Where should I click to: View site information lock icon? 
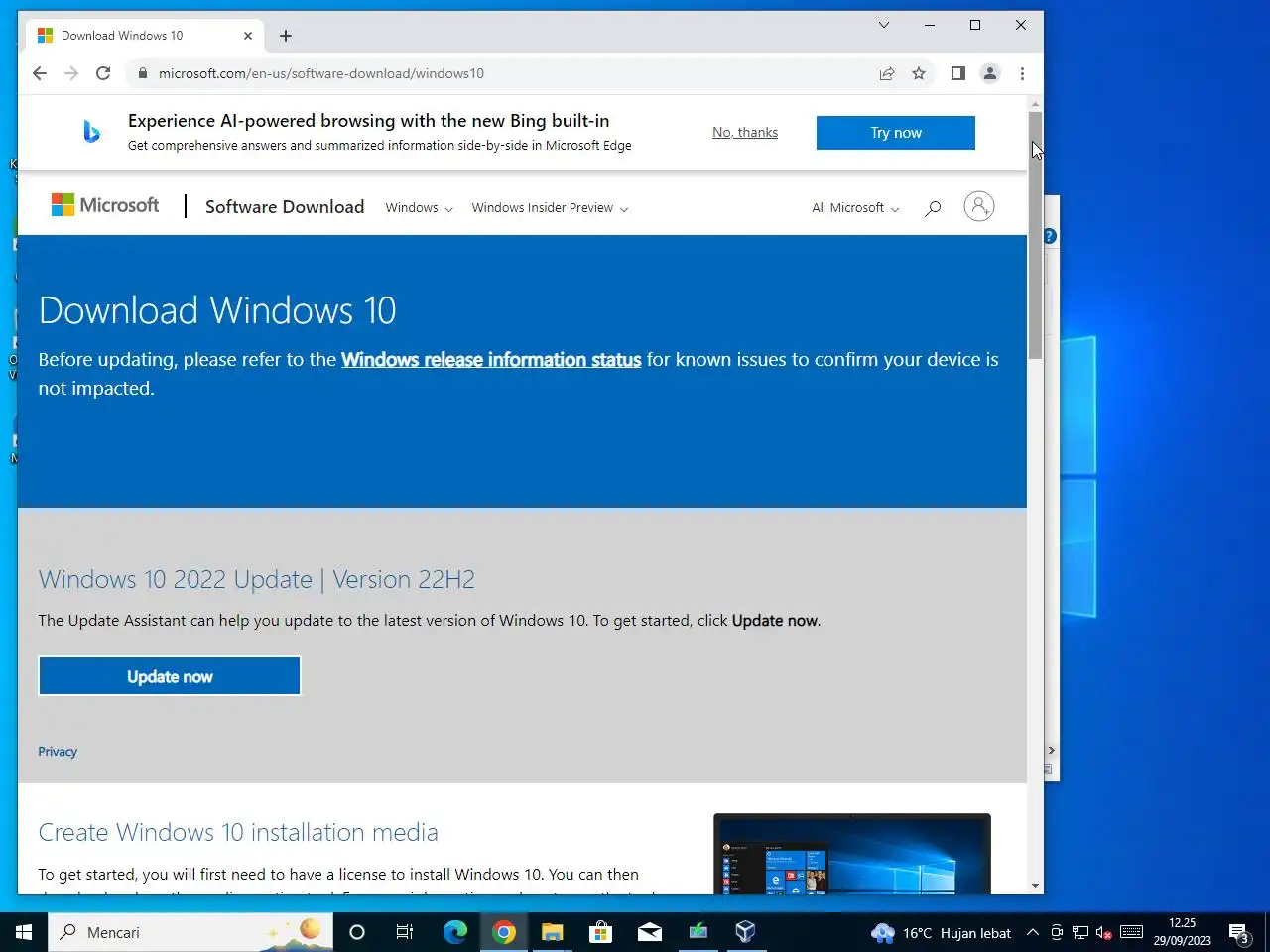143,73
